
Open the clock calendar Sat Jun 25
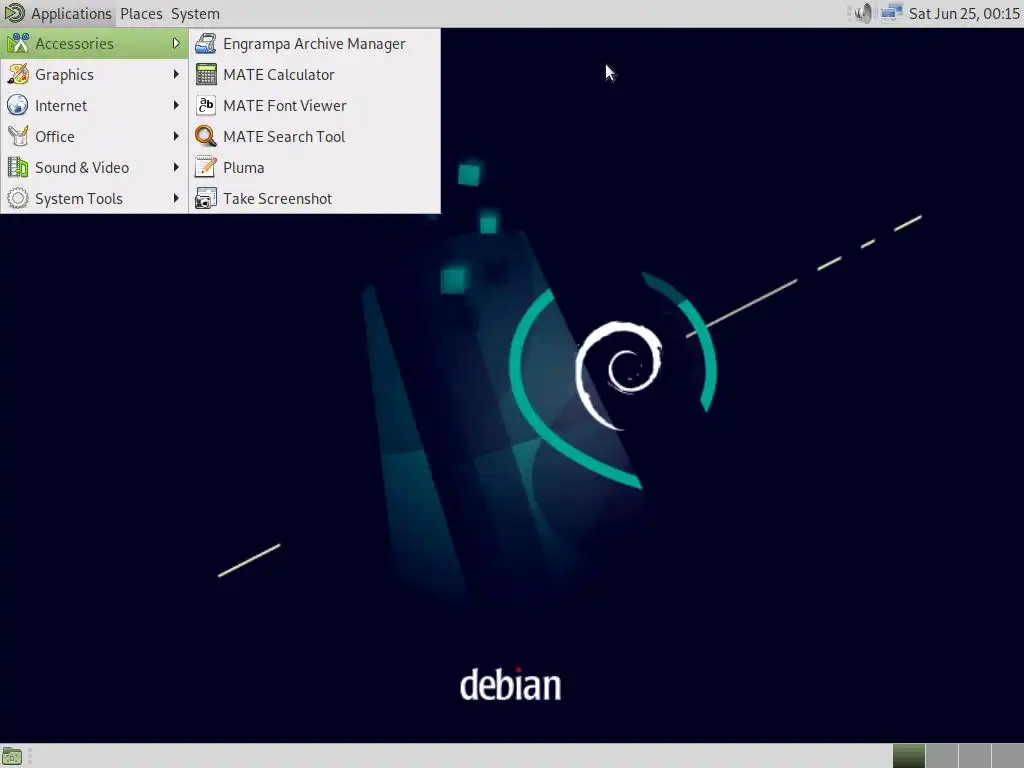click(x=964, y=13)
